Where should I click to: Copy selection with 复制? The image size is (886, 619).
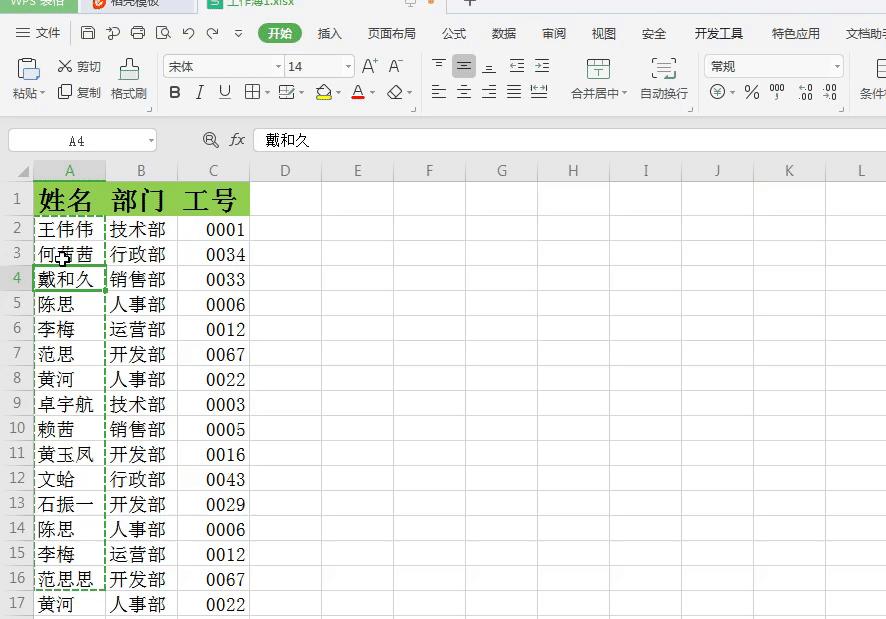79,92
